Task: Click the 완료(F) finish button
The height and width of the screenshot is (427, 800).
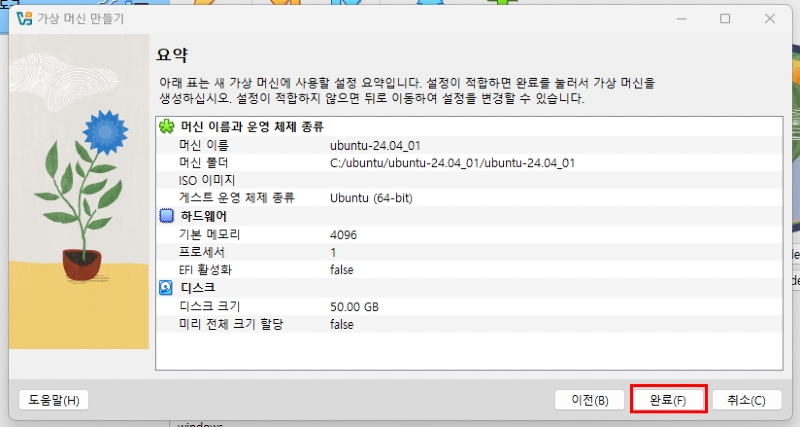Action: (x=668, y=400)
